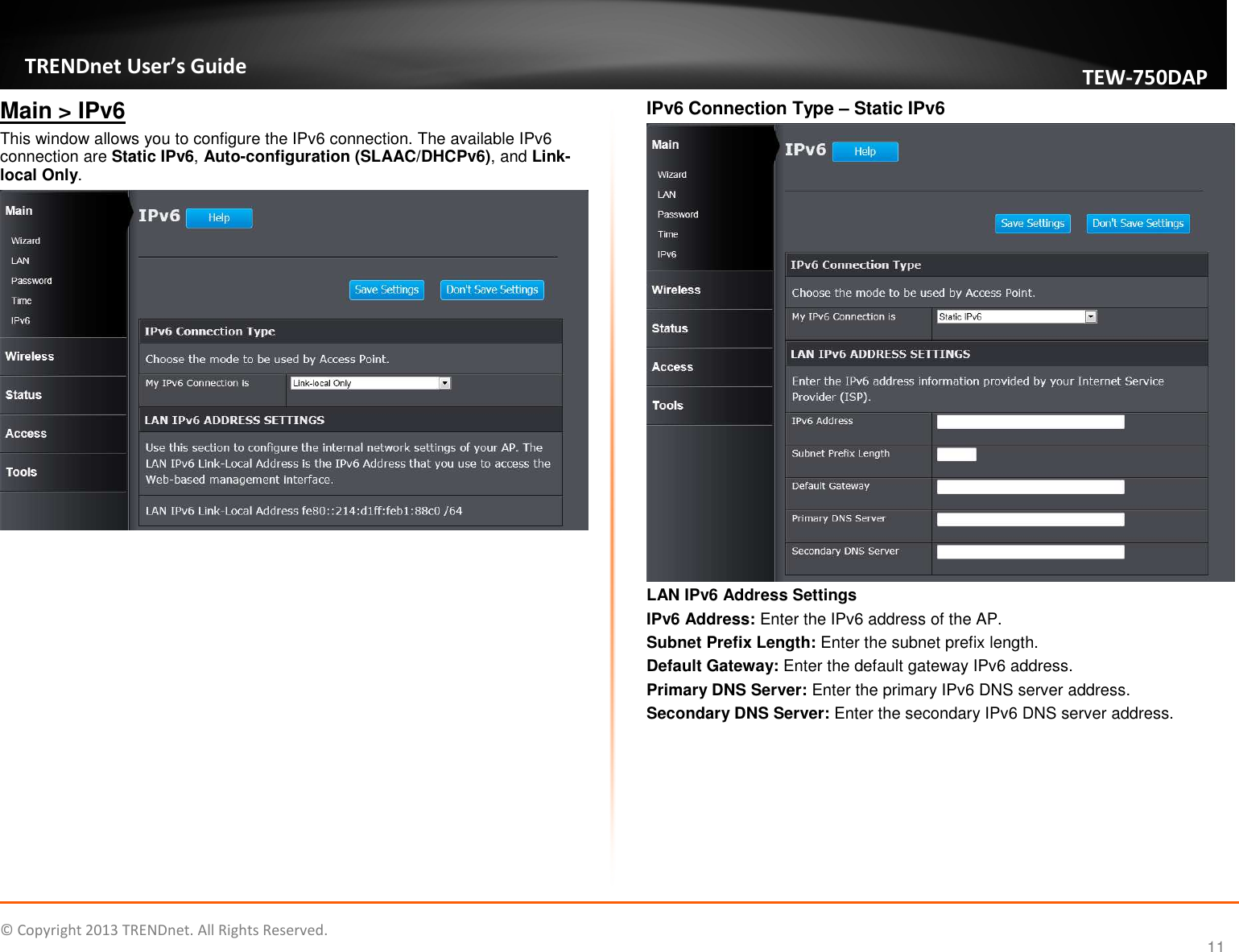Open the Link-local Only connection dropdown
The height and width of the screenshot is (952, 1239).
coord(370,383)
